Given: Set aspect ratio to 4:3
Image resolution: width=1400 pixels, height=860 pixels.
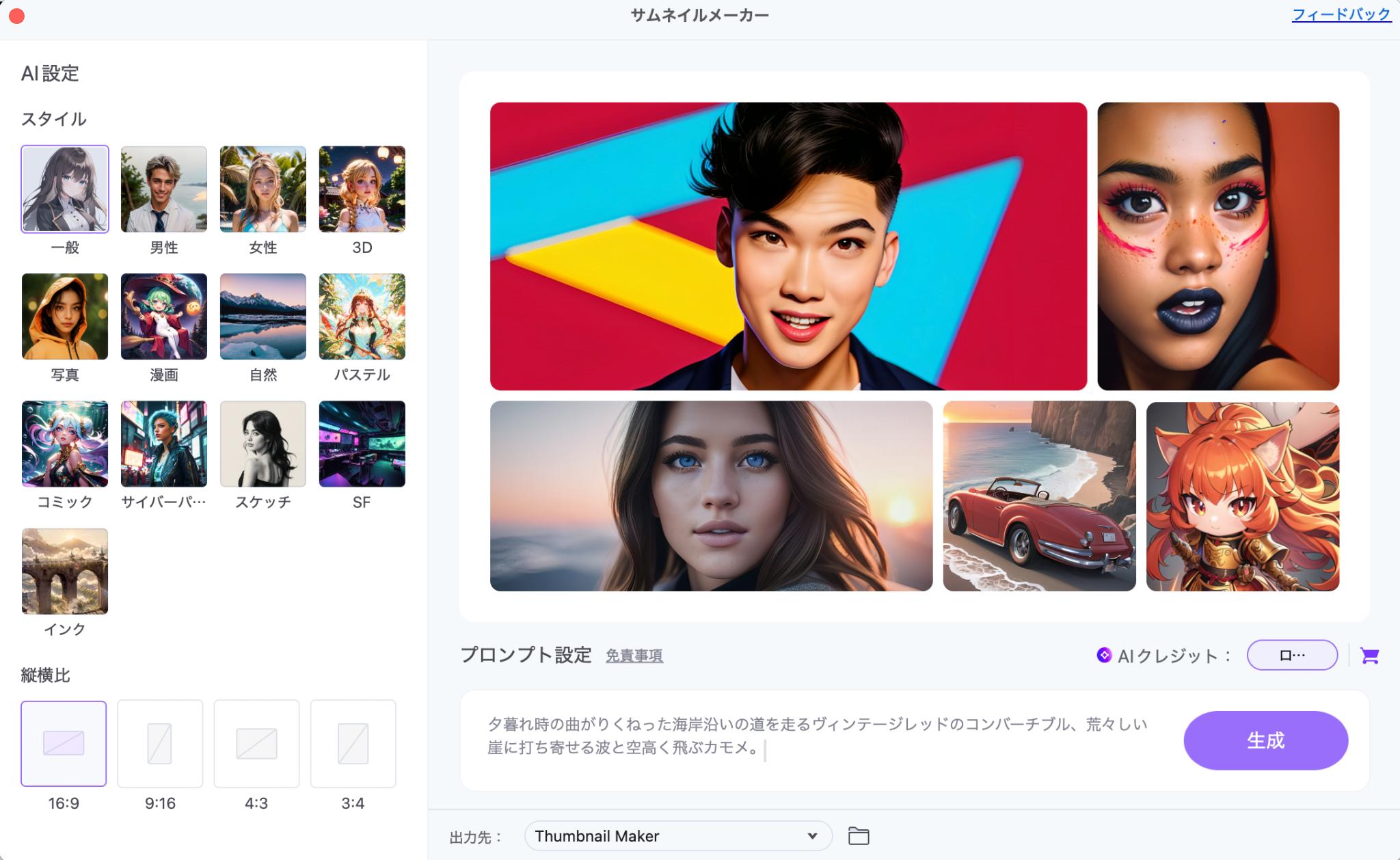Looking at the screenshot, I should [256, 743].
